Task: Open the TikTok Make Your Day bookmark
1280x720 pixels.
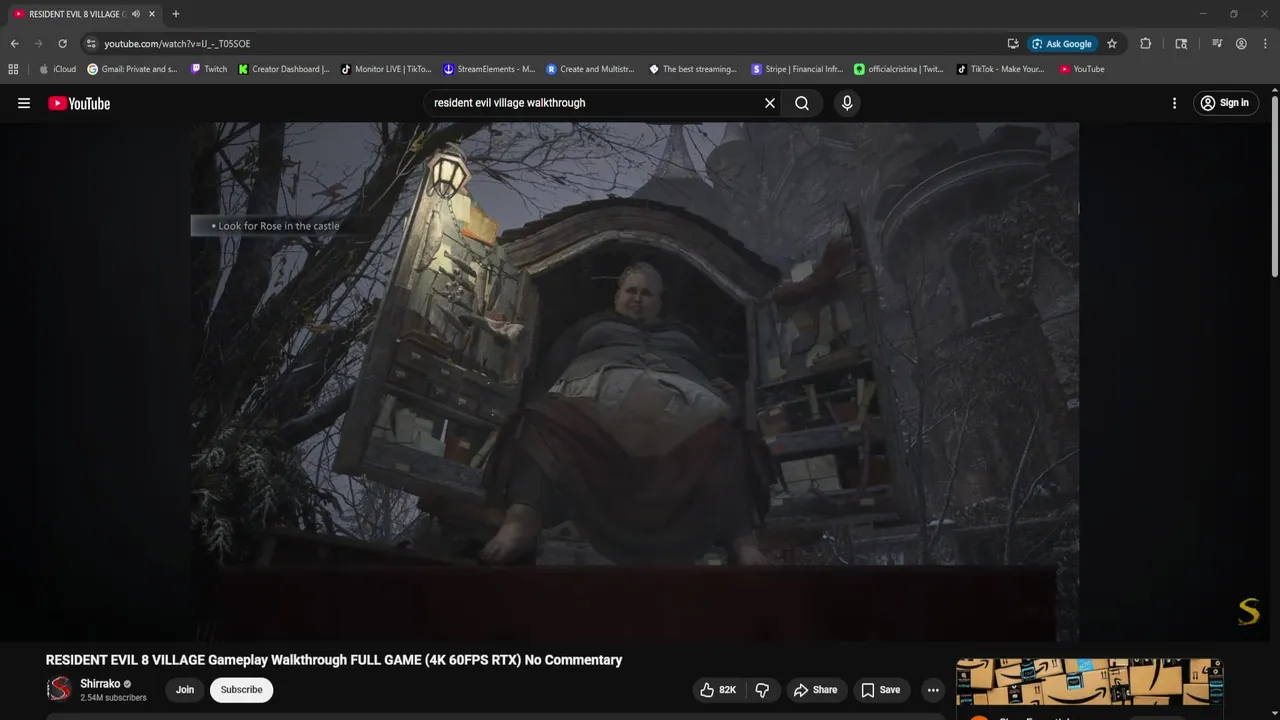Action: coord(1001,69)
